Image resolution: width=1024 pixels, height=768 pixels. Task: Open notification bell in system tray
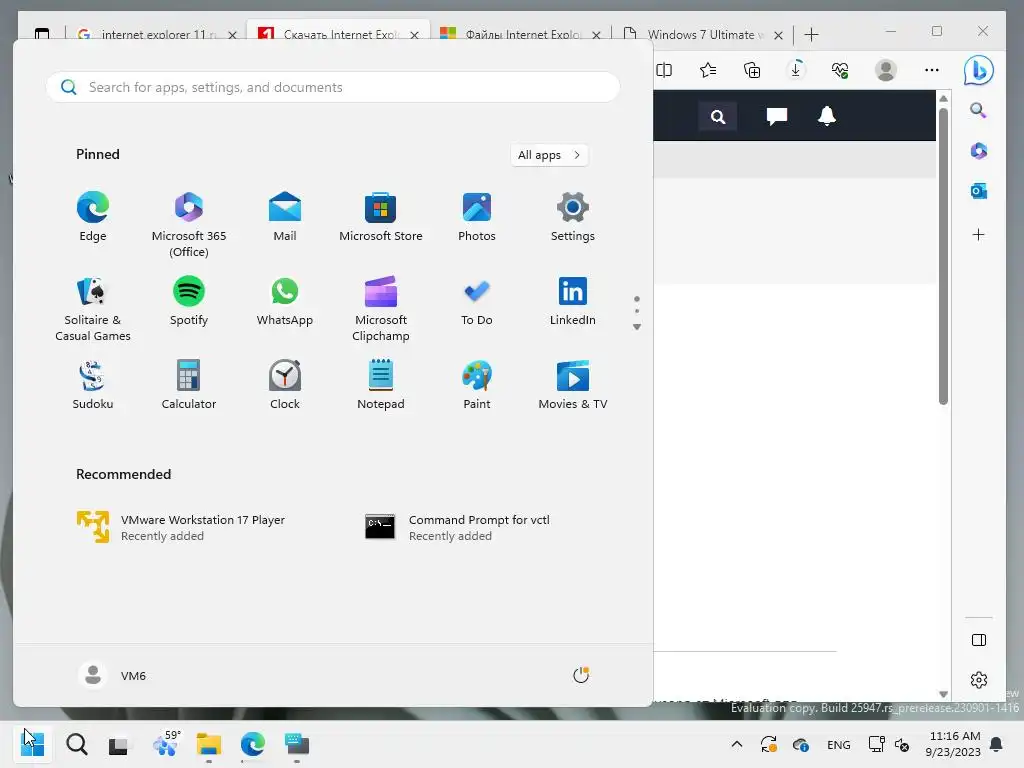(997, 744)
